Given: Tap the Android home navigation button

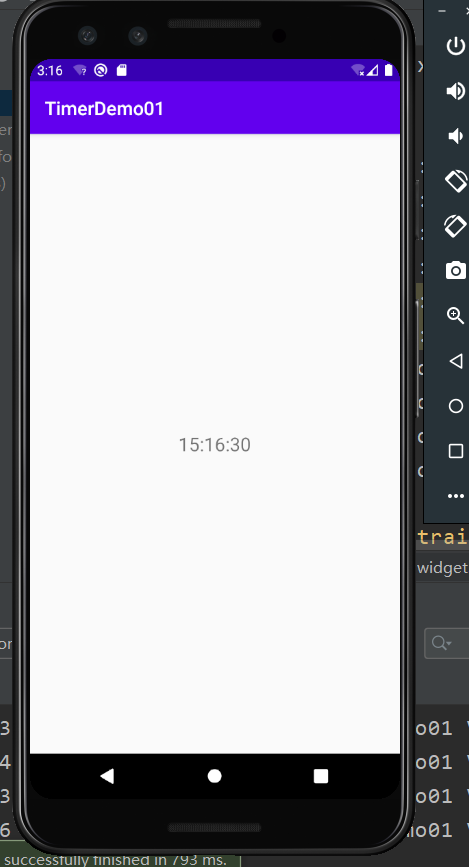Looking at the screenshot, I should tap(215, 776).
